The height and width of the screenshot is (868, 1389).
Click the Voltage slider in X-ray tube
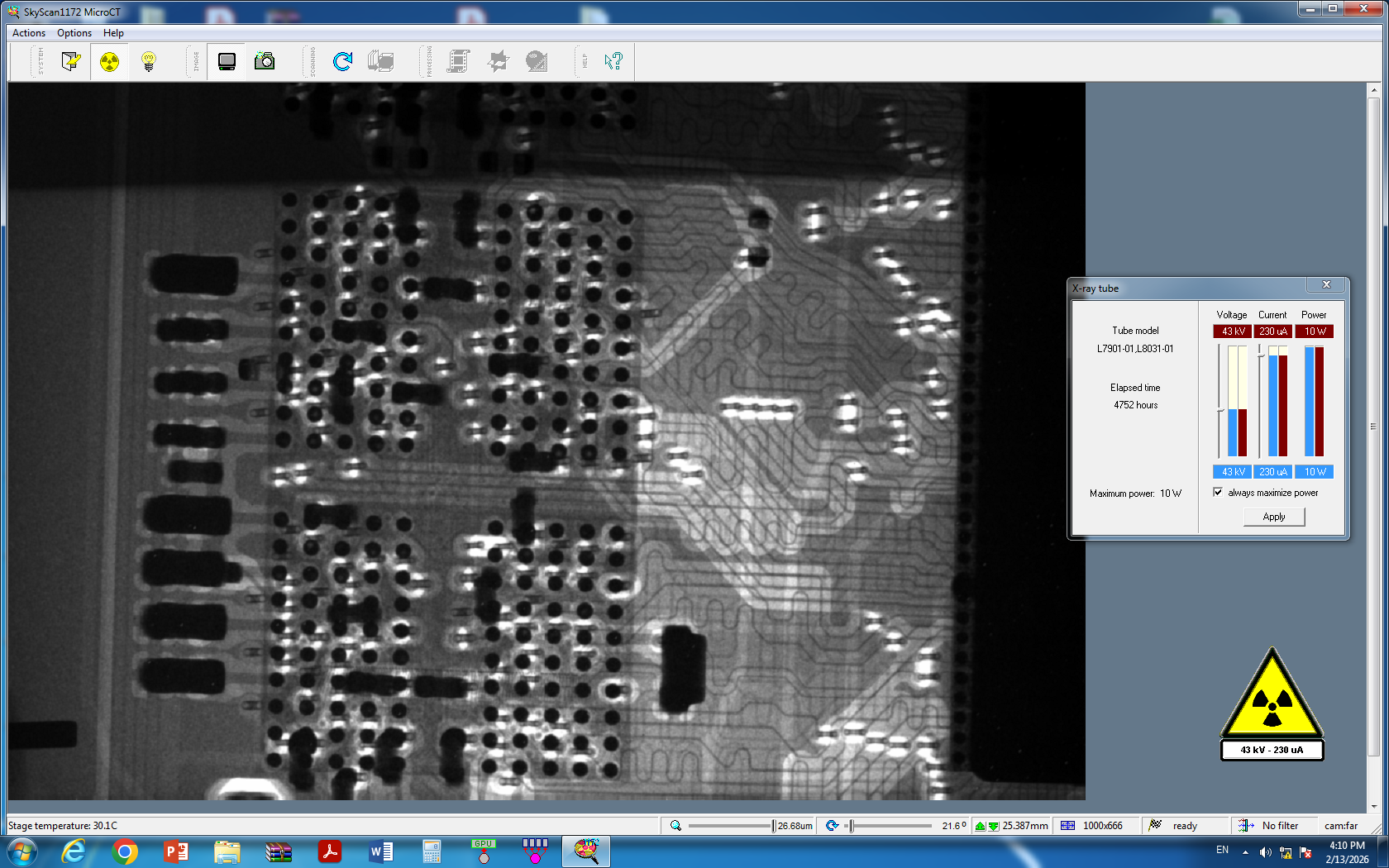1220,409
